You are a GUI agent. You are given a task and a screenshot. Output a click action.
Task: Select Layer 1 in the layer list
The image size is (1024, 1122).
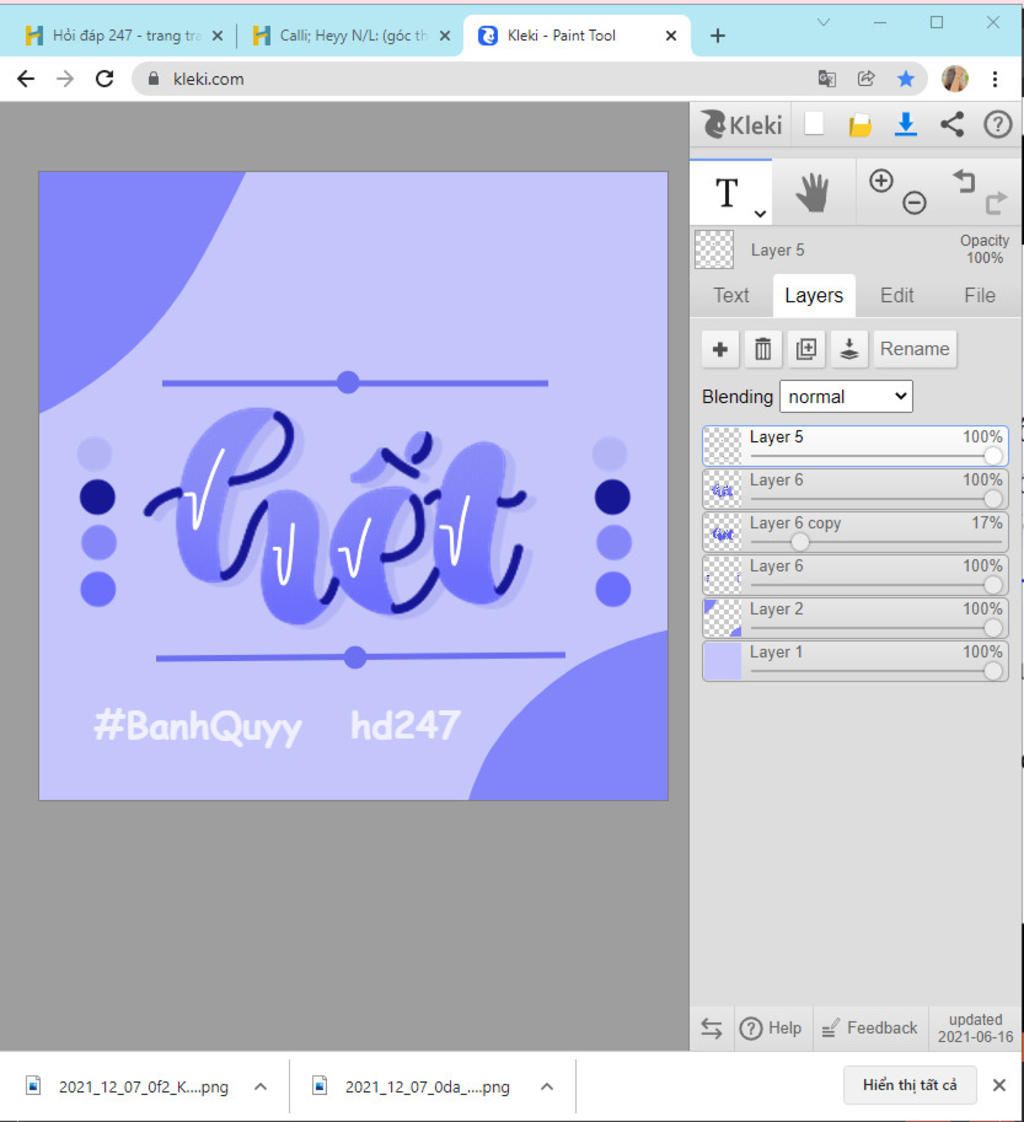855,660
